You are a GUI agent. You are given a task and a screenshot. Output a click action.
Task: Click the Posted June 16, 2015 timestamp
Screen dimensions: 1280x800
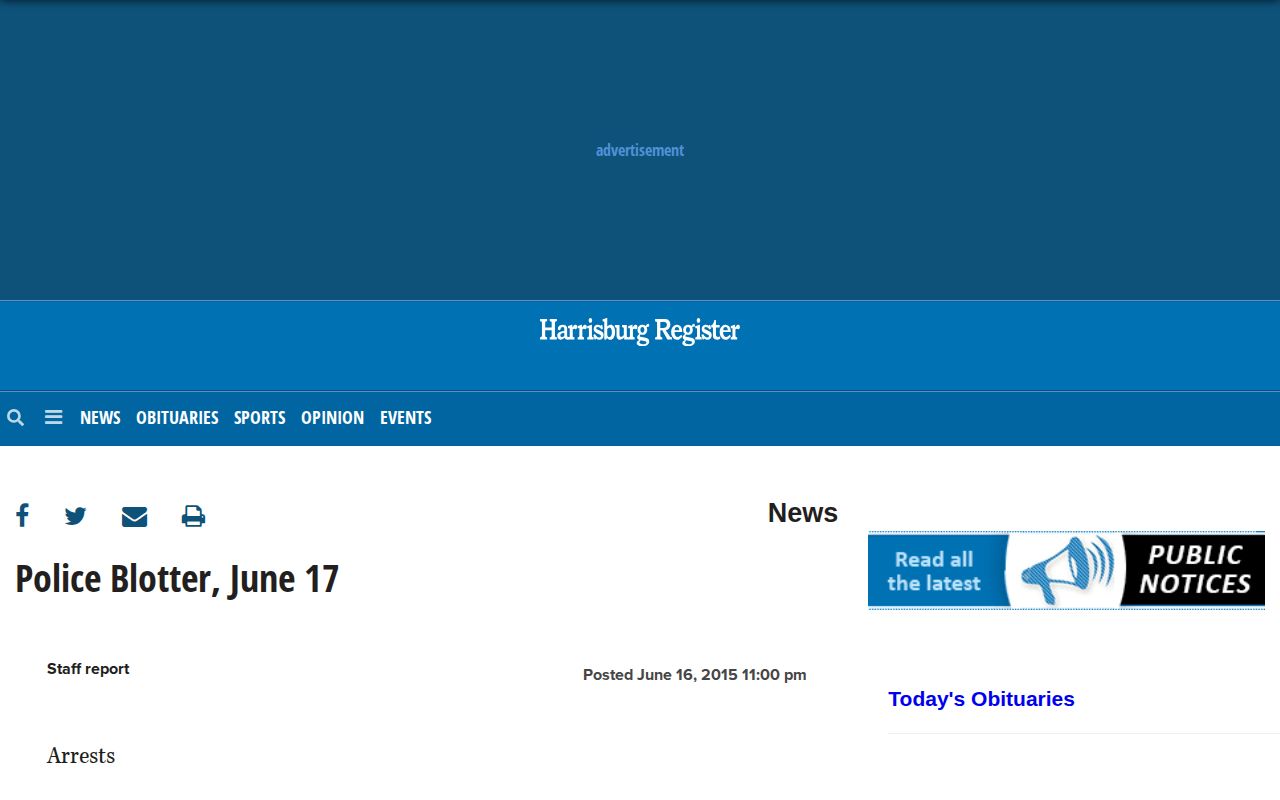695,675
